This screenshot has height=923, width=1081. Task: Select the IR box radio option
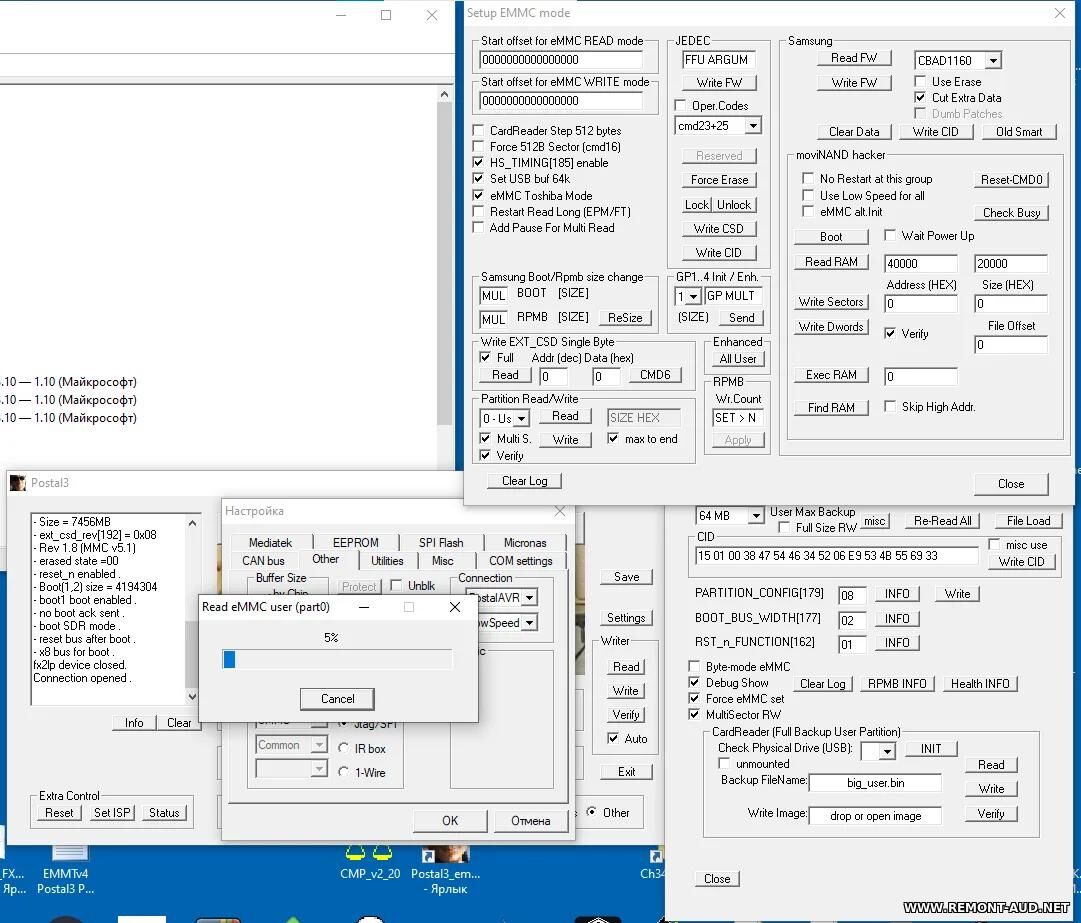[x=343, y=748]
